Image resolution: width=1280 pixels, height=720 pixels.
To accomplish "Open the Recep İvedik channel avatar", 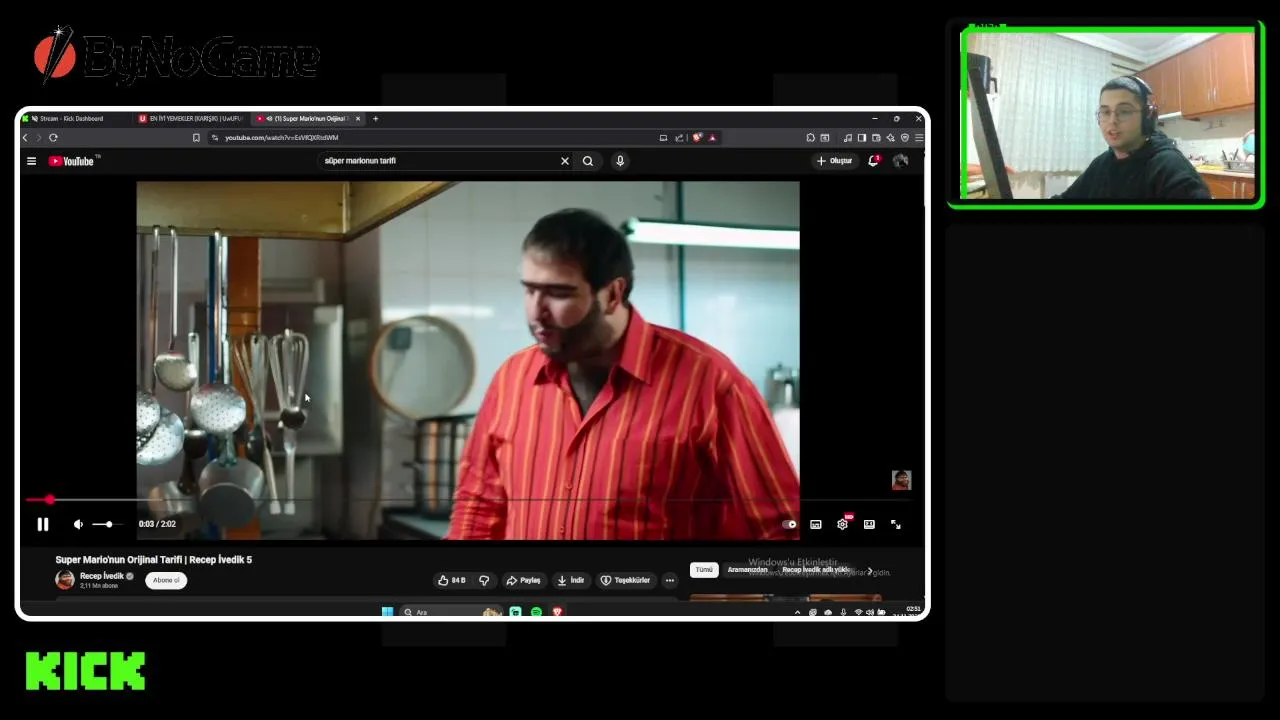I will tap(65, 580).
